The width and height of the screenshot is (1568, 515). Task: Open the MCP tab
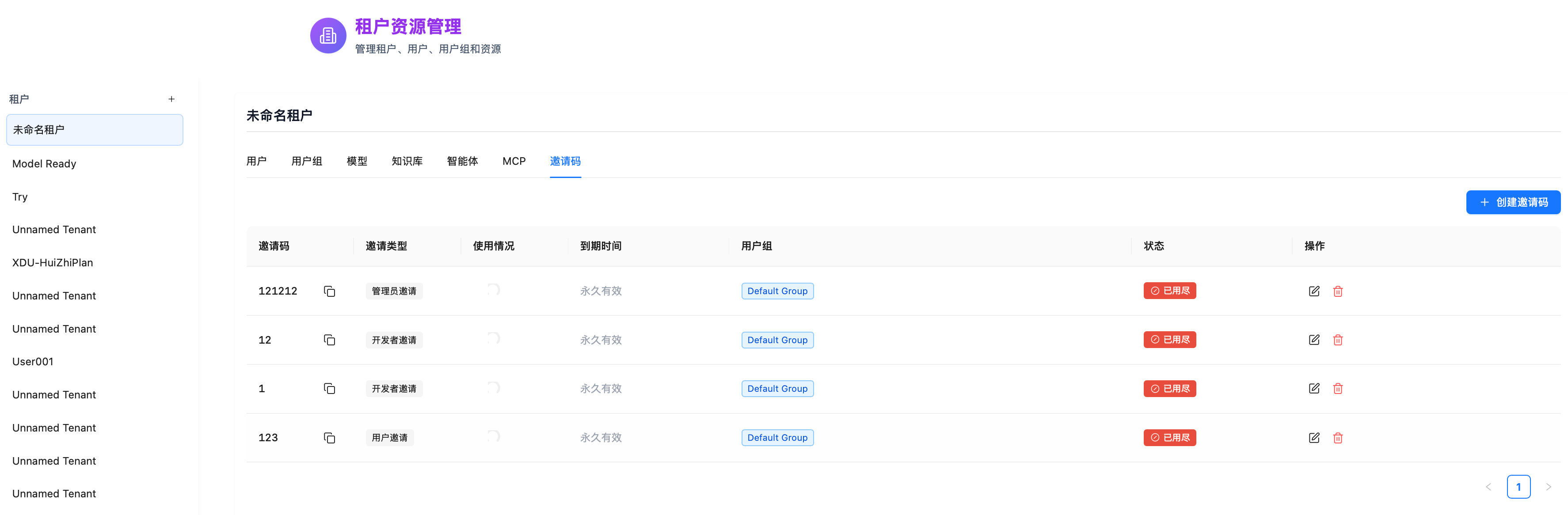pyautogui.click(x=514, y=161)
